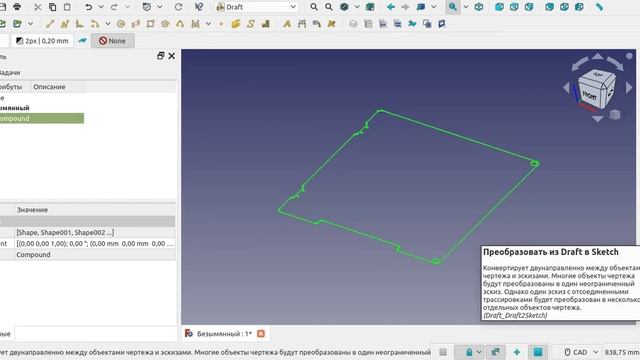Rotate view with navigation cube right arrow
The width and height of the screenshot is (640, 360).
tap(629, 87)
